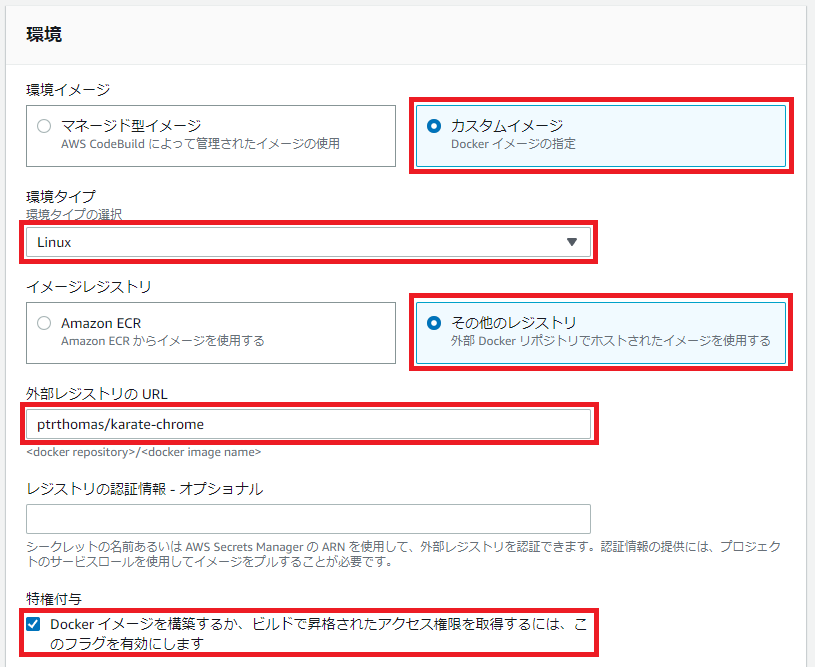Expand the Linux environment type selector
Viewport: 815px width, 667px height.
coord(300,242)
